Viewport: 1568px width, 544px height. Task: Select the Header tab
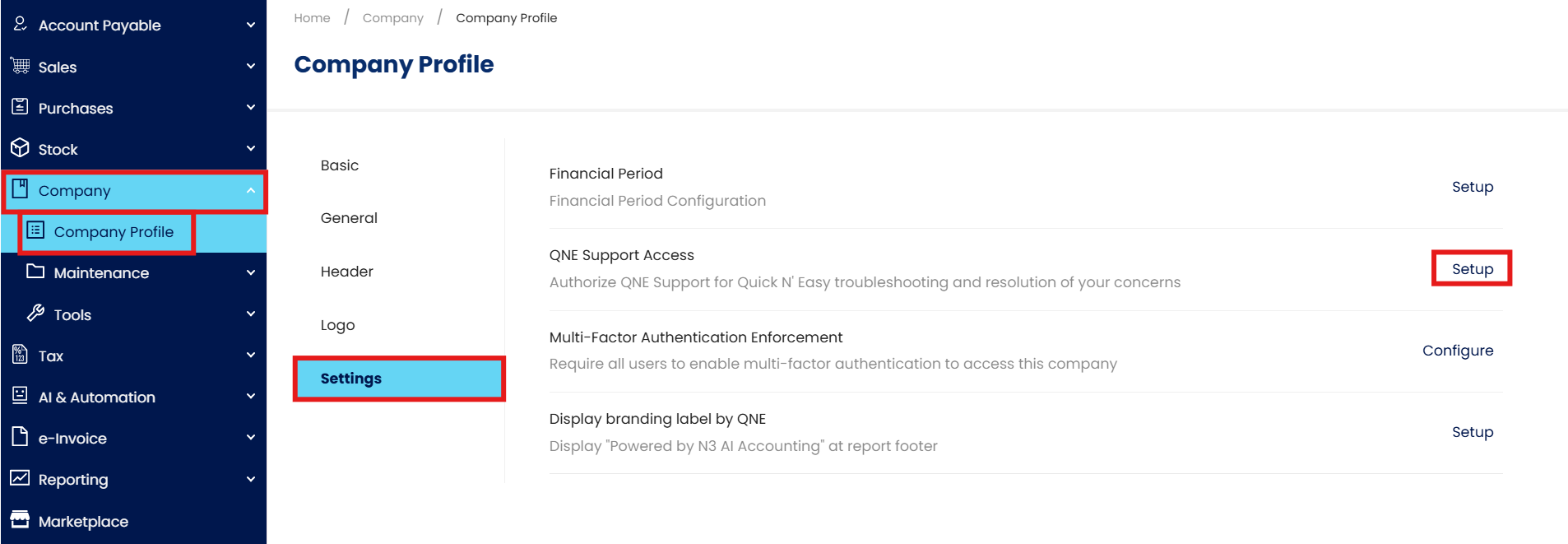pos(346,272)
